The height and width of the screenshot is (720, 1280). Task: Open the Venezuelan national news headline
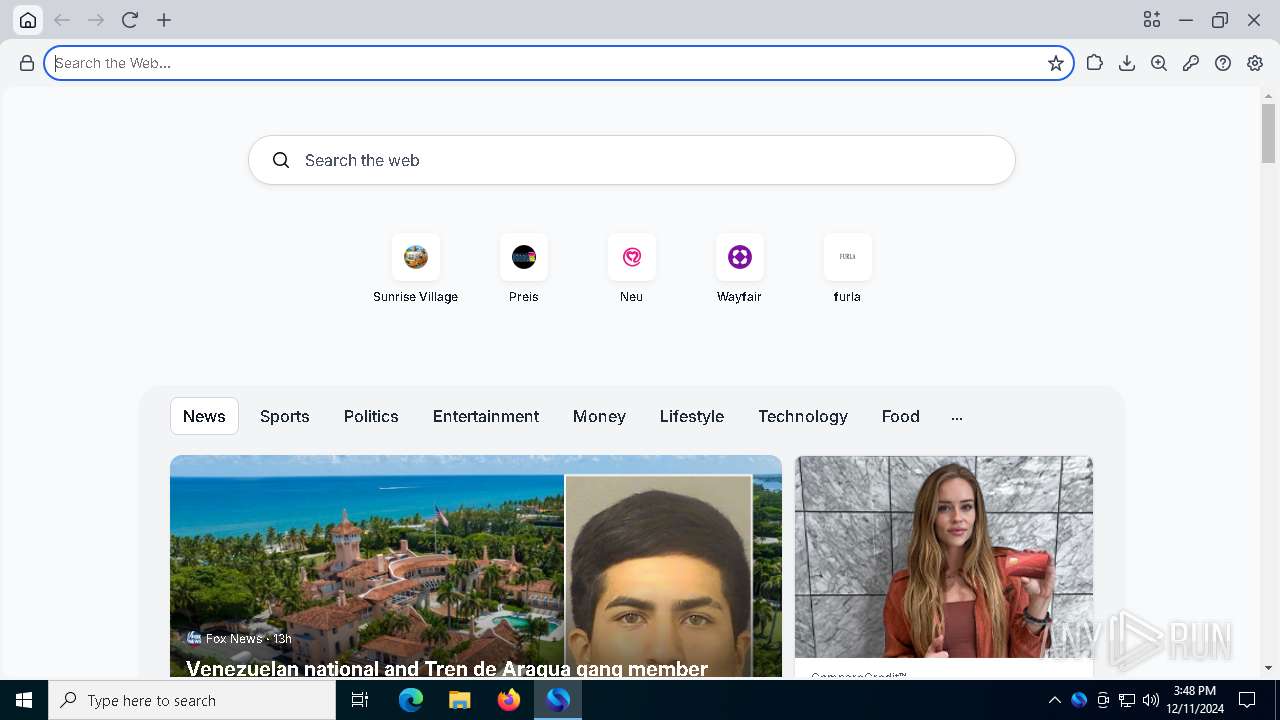coord(447,668)
